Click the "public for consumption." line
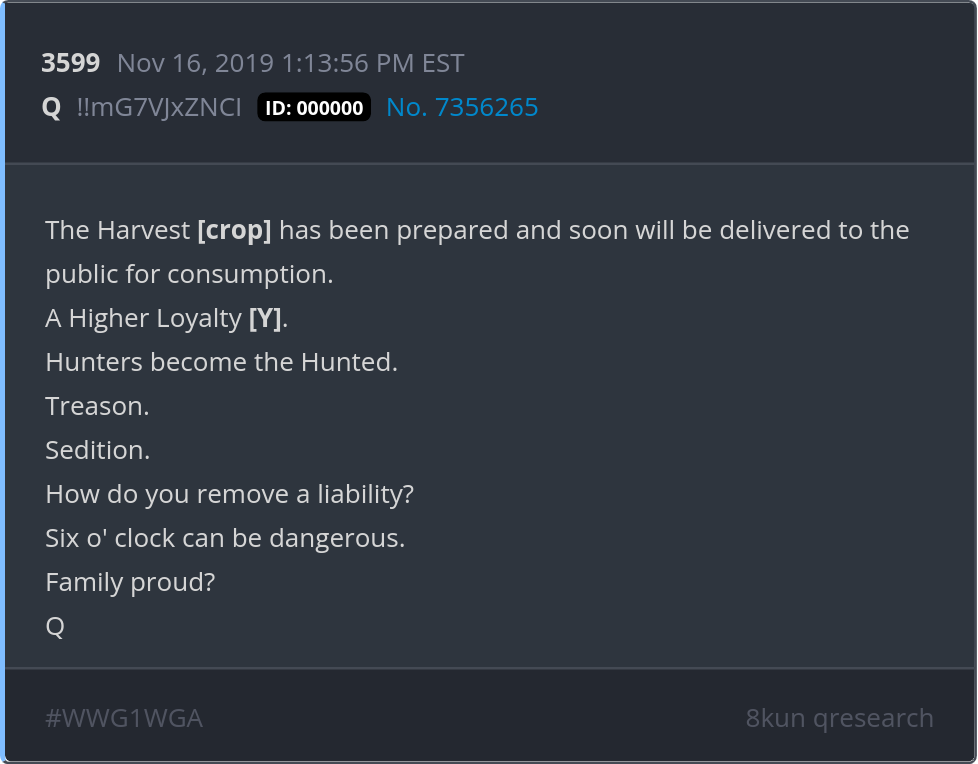The width and height of the screenshot is (978, 764). pos(189,274)
